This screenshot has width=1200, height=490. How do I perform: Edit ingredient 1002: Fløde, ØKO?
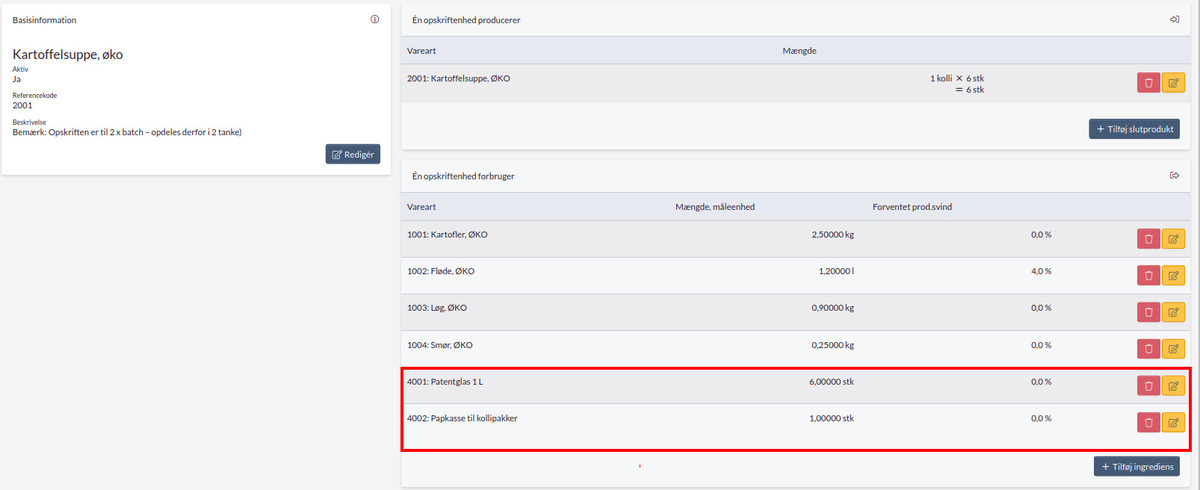pyautogui.click(x=1173, y=276)
